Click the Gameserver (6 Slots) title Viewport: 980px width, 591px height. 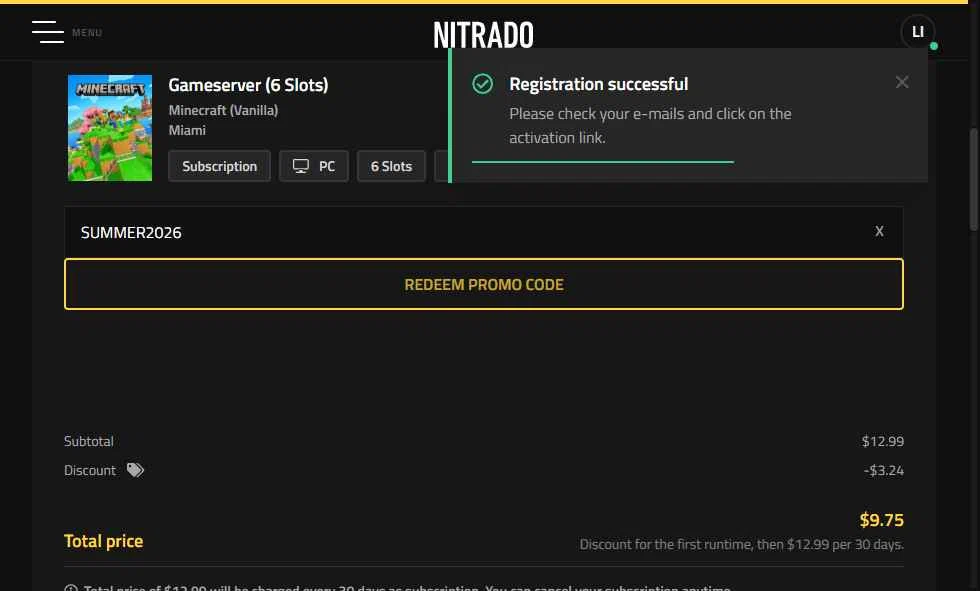tap(248, 85)
